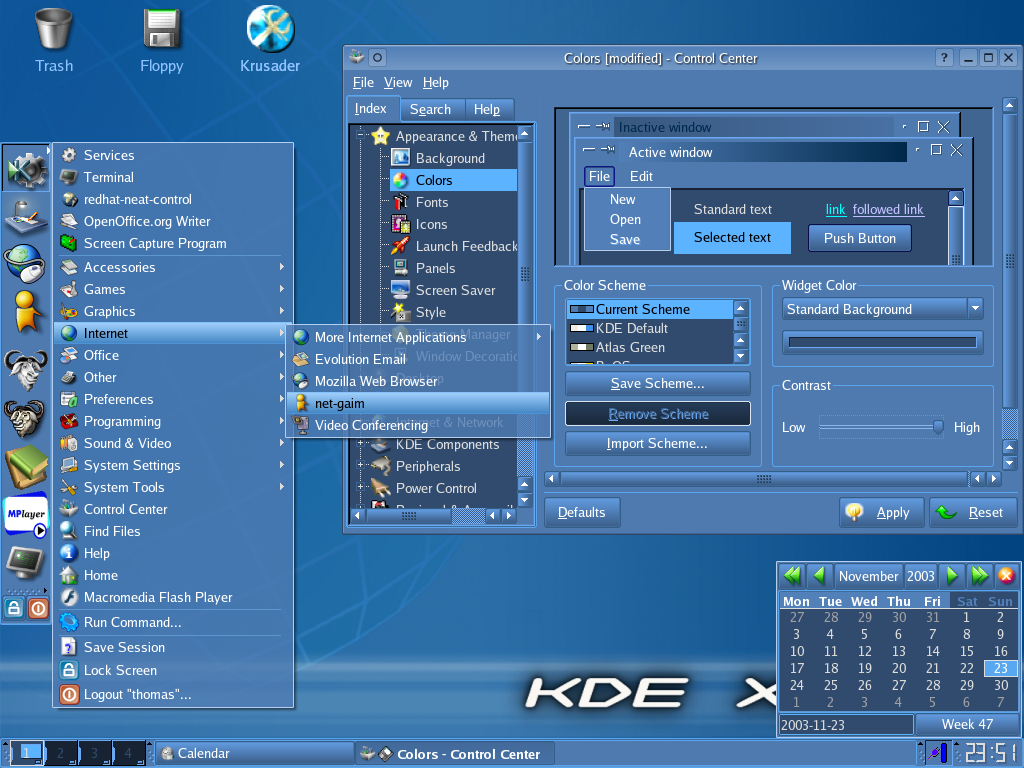This screenshot has width=1024, height=768.
Task: Switch to the Help tab
Action: [487, 109]
